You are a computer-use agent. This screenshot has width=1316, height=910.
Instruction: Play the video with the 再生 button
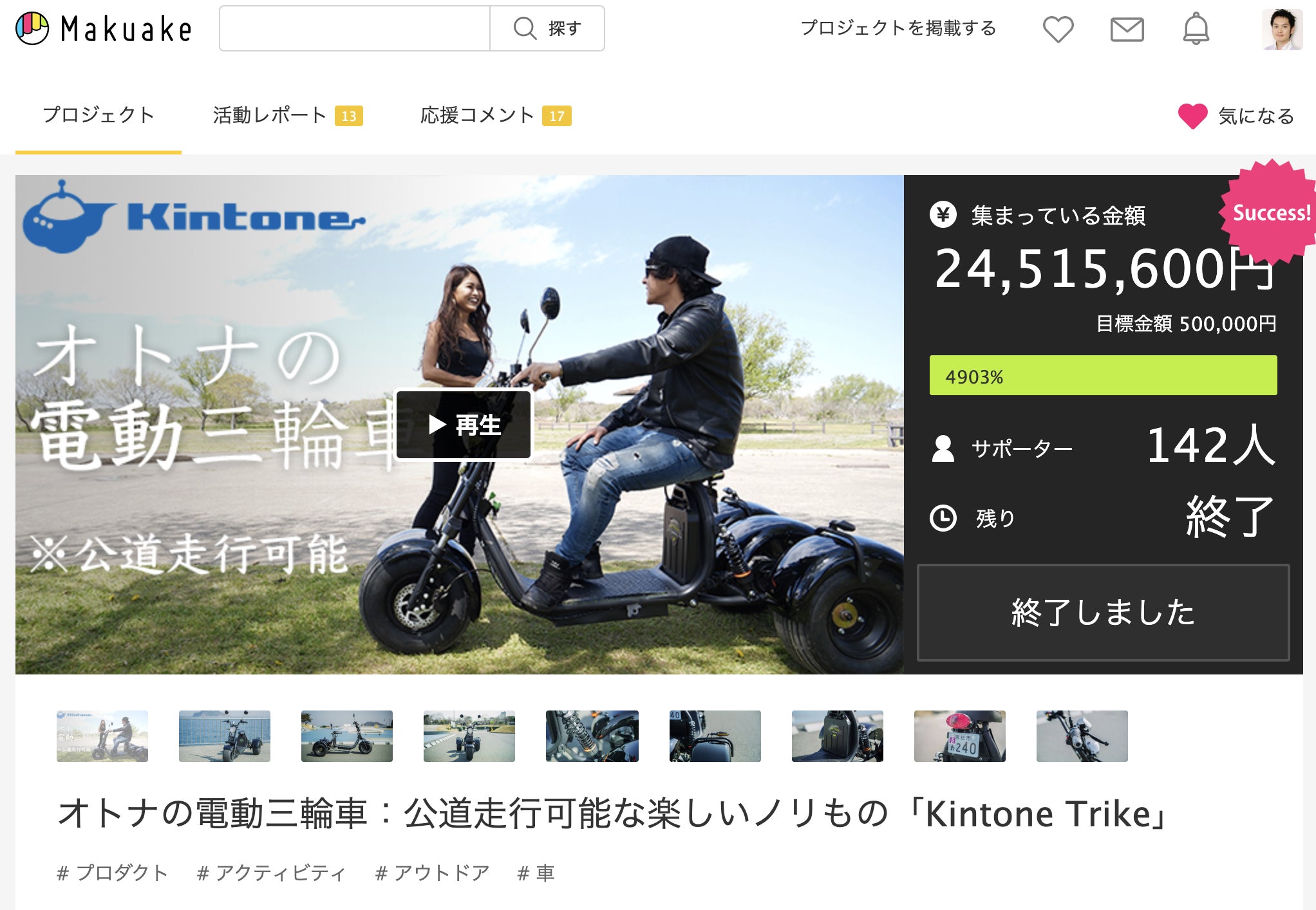pos(464,425)
